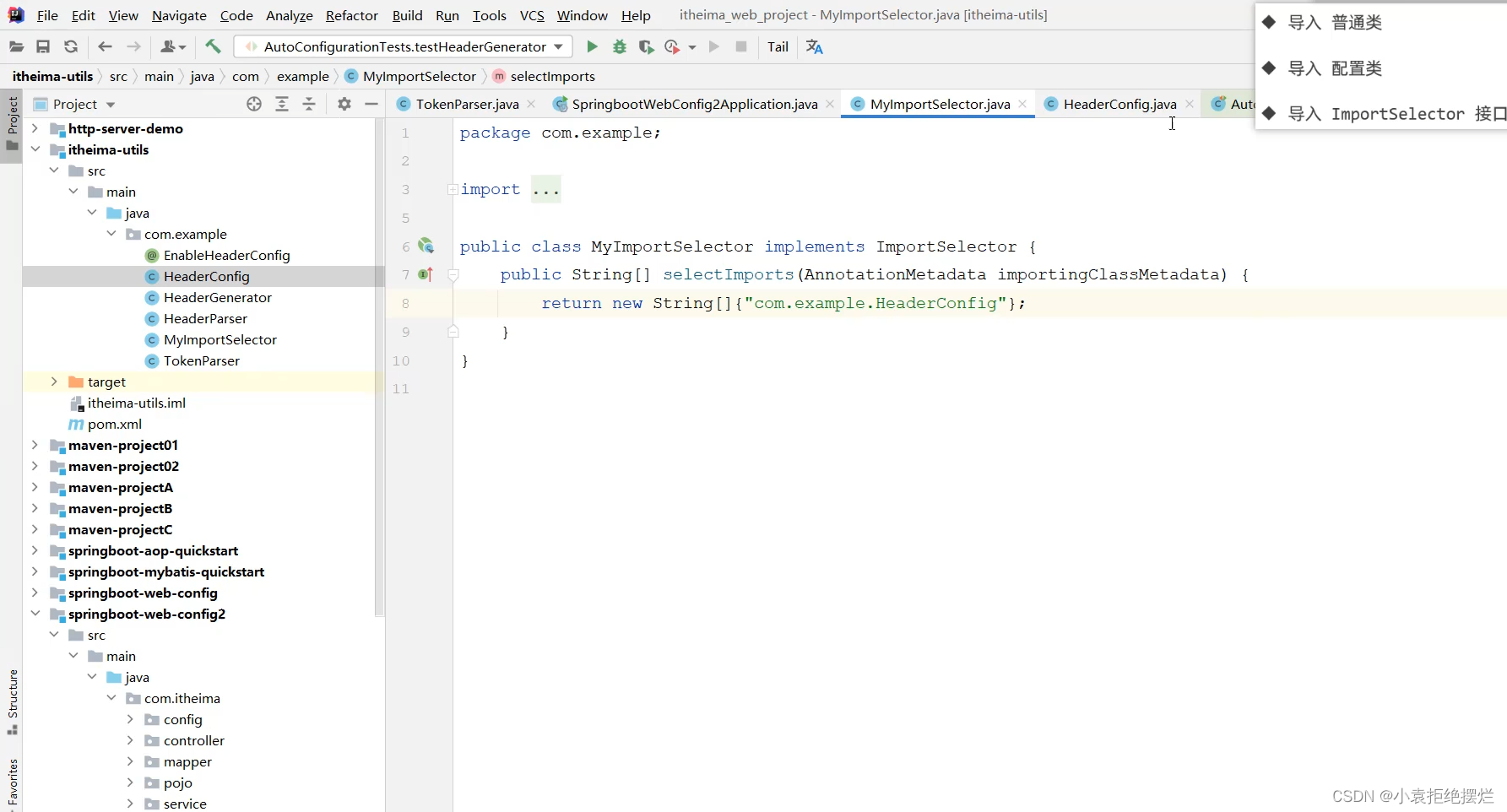Viewport: 1507px width, 812px height.
Task: Close the MyImportSelector.java tab
Action: (1022, 104)
